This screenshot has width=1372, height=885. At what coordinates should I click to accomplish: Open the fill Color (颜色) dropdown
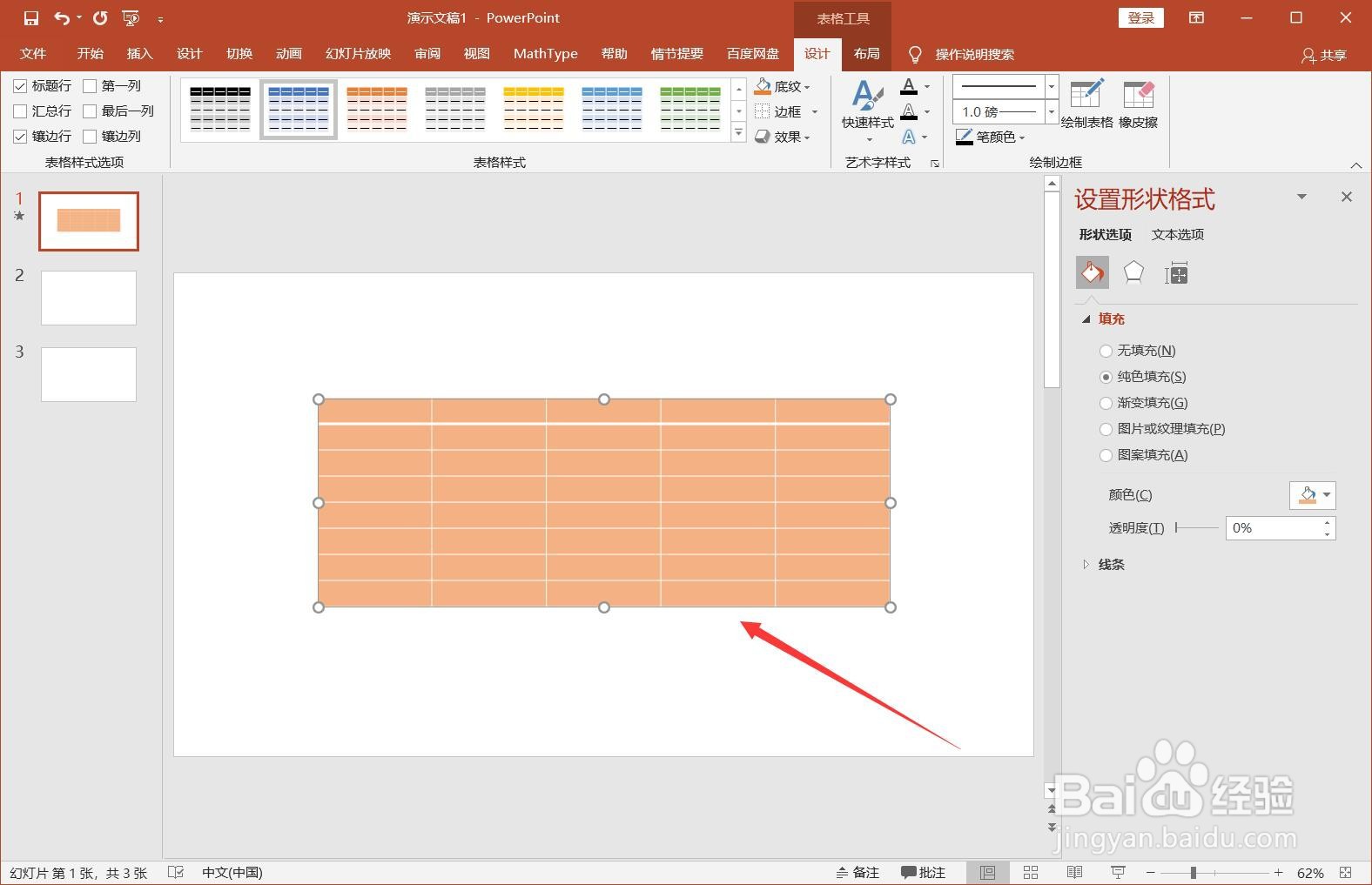[1313, 495]
